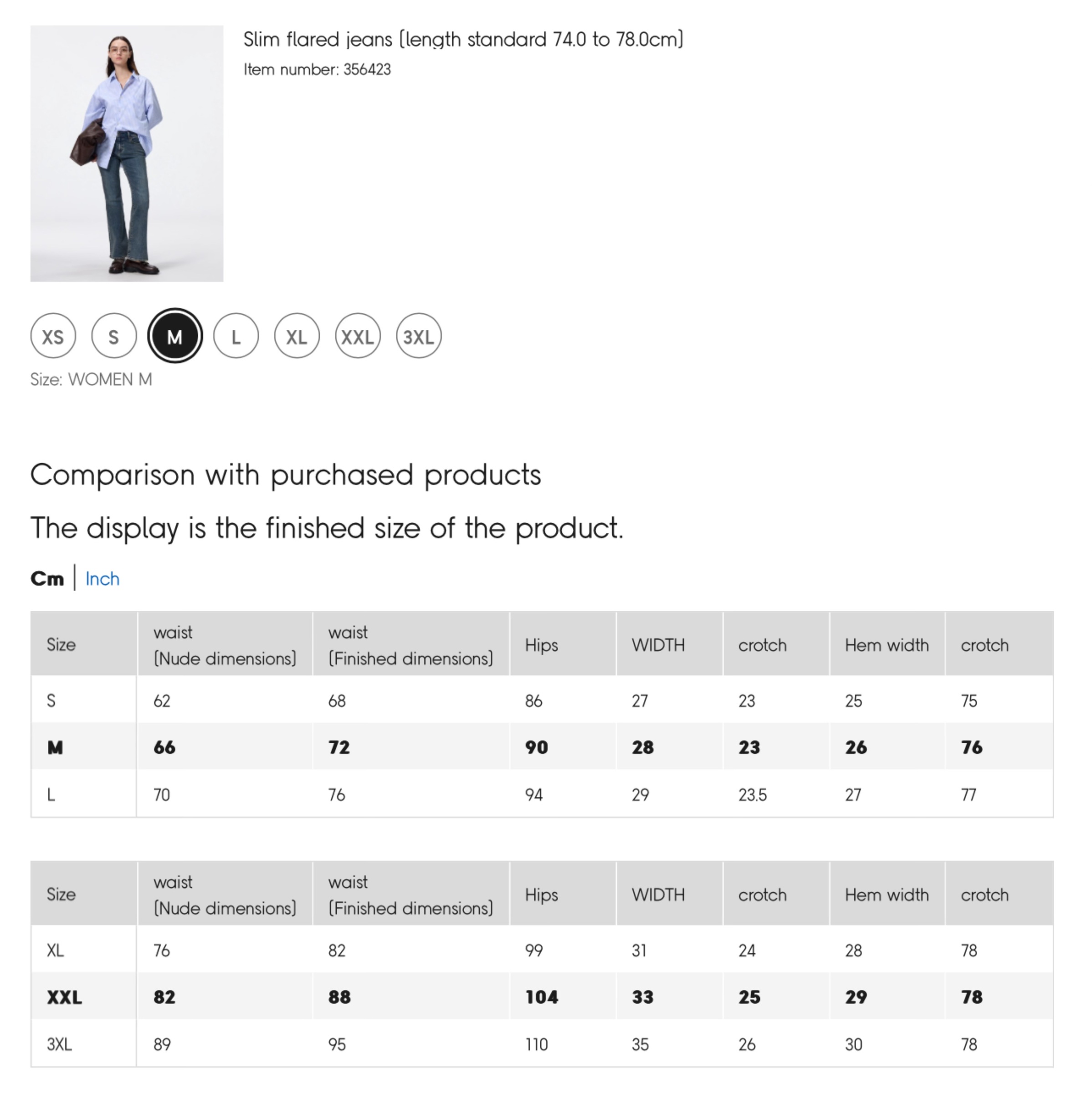Pick size L circle
The width and height of the screenshot is (1092, 1093).
236,337
